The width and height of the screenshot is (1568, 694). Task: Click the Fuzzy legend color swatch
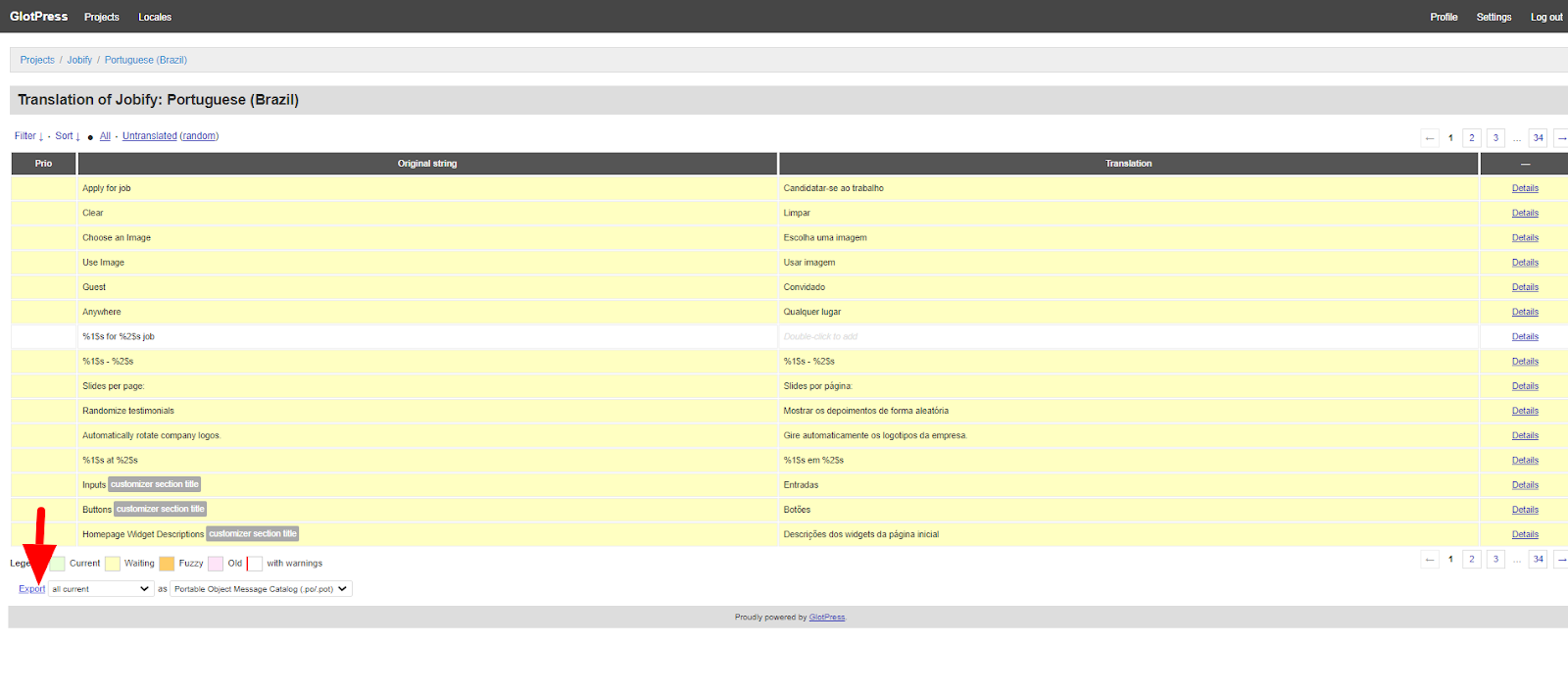pos(167,564)
